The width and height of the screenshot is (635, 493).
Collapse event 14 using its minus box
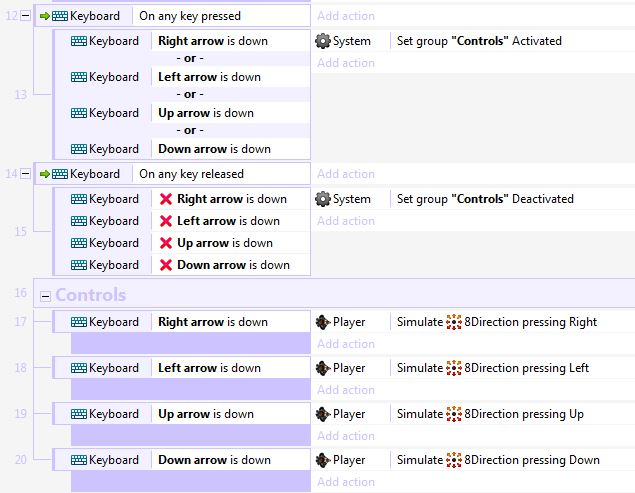(25, 174)
